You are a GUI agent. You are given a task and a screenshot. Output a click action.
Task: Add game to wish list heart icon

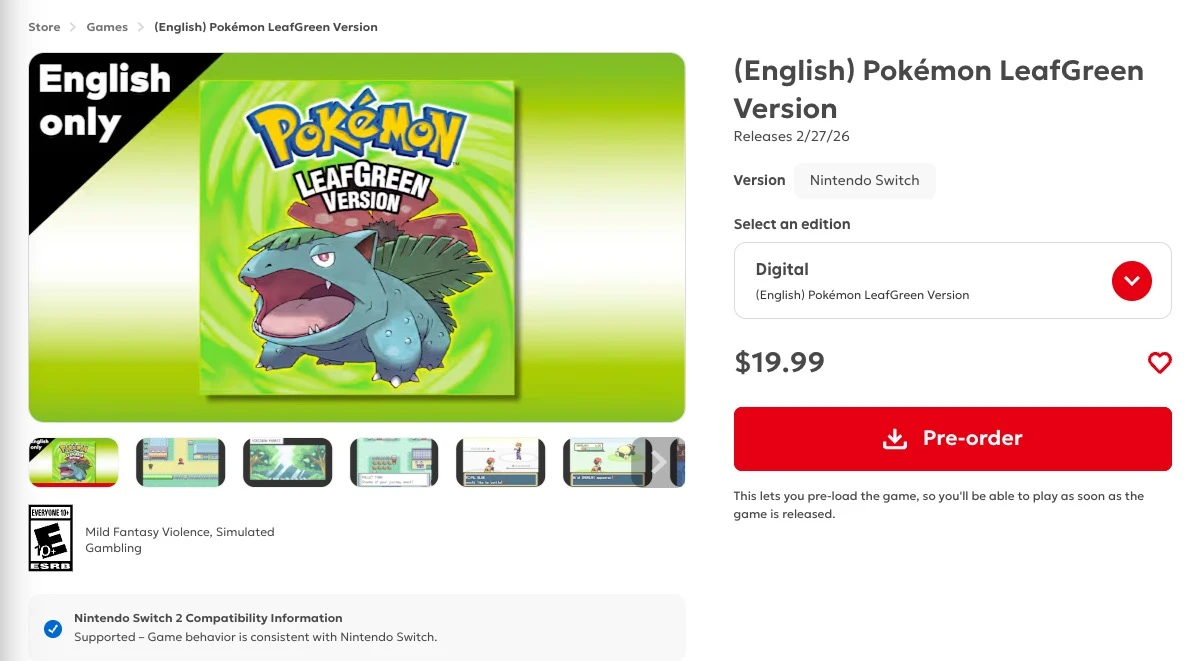(x=1159, y=363)
